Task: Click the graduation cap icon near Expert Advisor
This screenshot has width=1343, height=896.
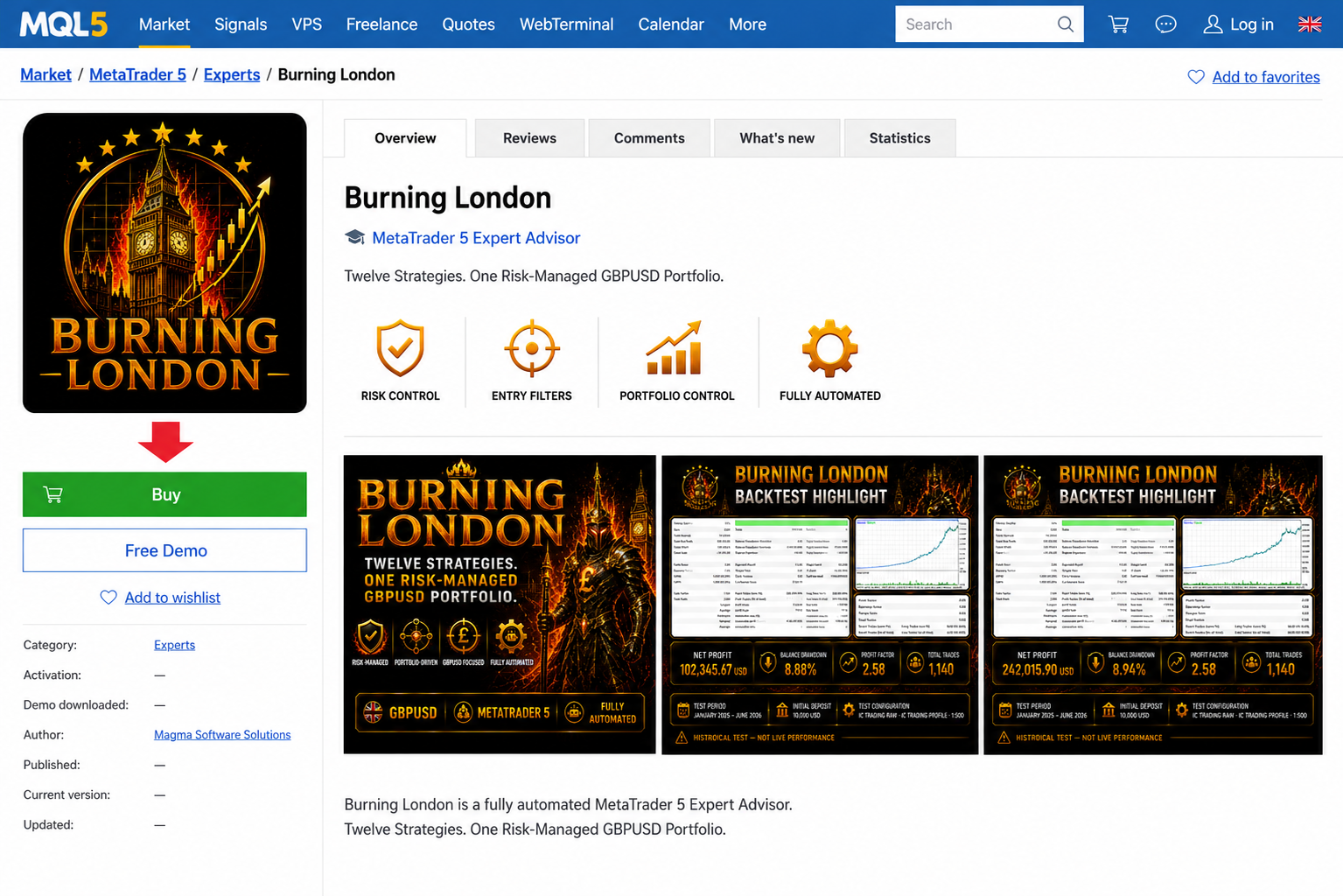Action: point(354,238)
